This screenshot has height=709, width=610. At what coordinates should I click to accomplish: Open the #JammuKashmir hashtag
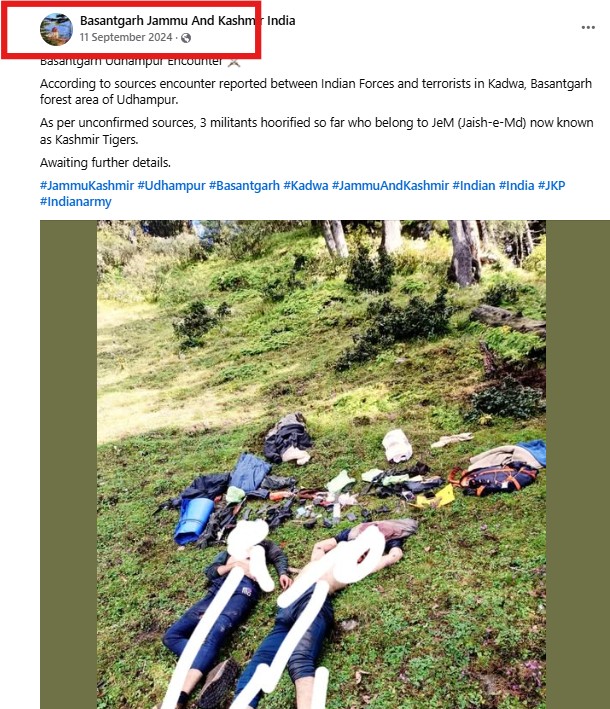pos(87,185)
